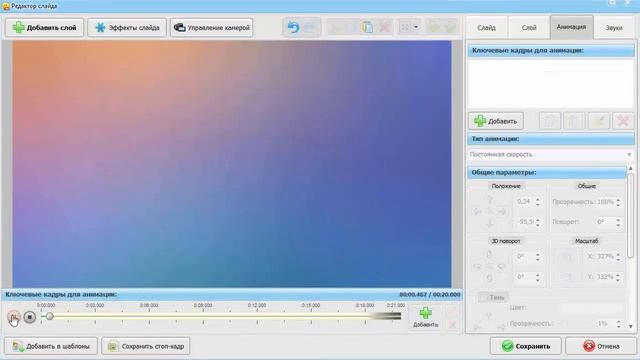Click the green plus Добавить on timeline

(425, 318)
